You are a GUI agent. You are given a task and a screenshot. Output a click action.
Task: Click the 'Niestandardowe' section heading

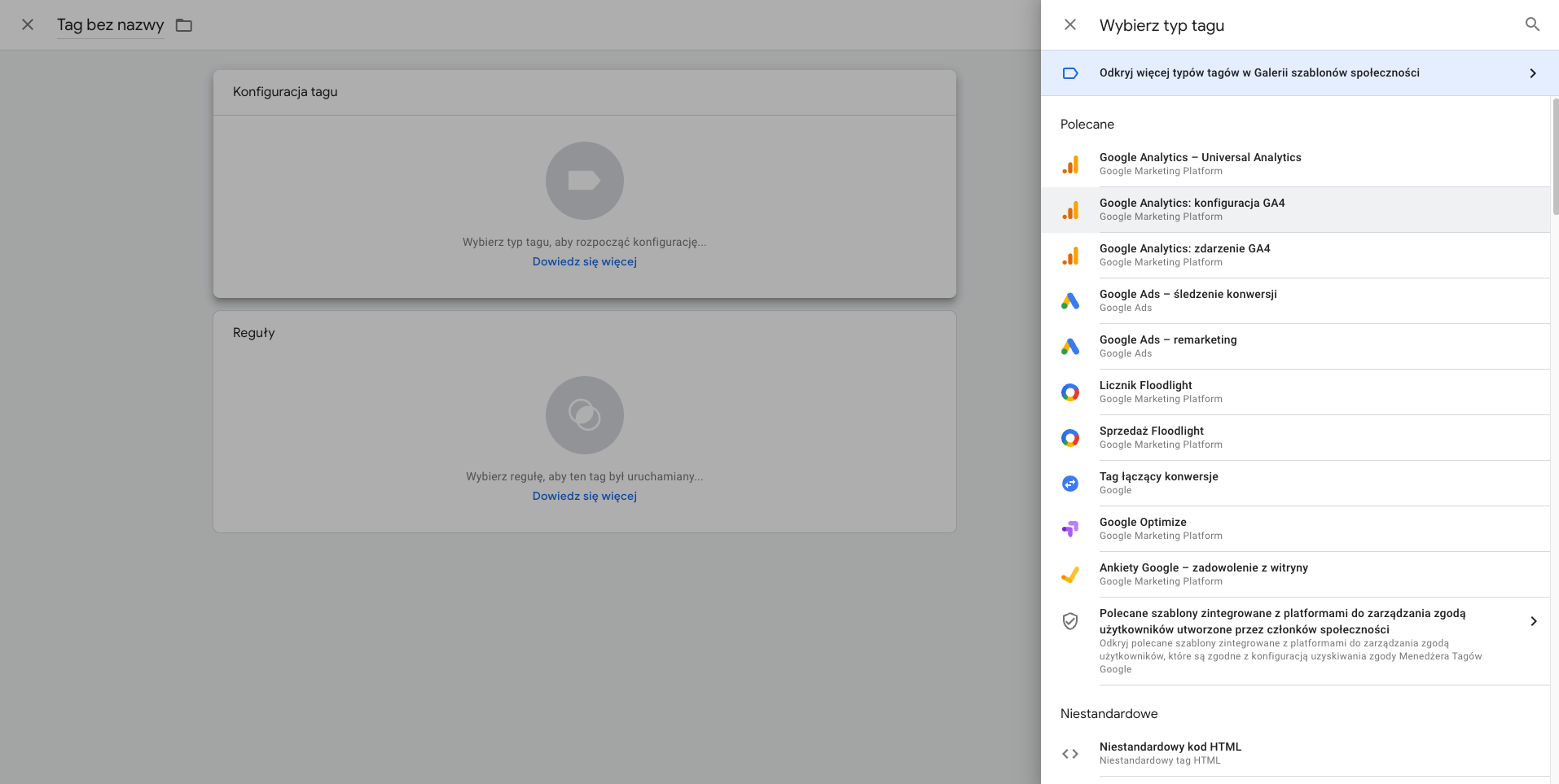pos(1109,714)
